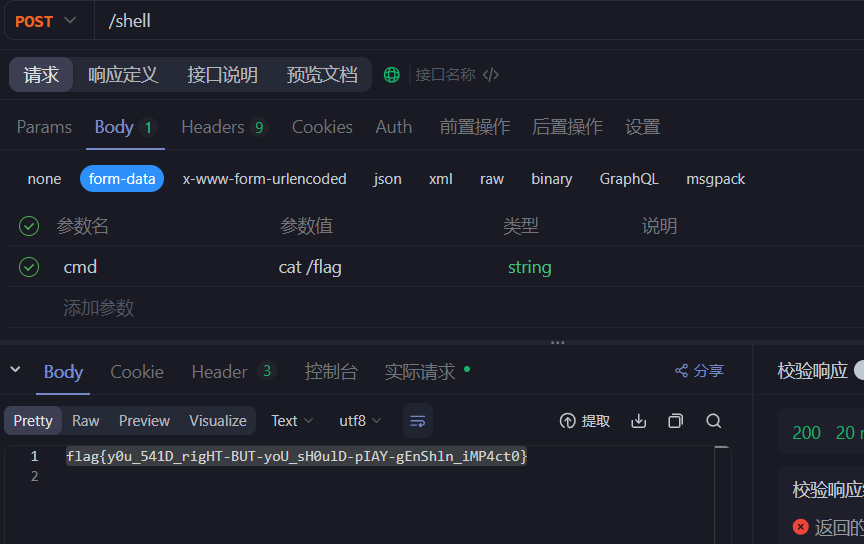
Task: Click the 'cat /flag' parameter value
Action: [x=310, y=267]
